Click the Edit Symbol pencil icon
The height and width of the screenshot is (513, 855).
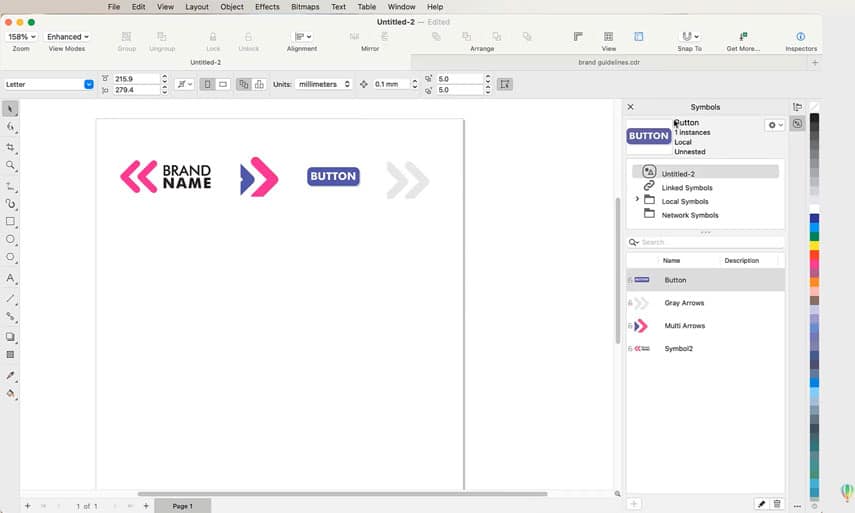[761, 504]
